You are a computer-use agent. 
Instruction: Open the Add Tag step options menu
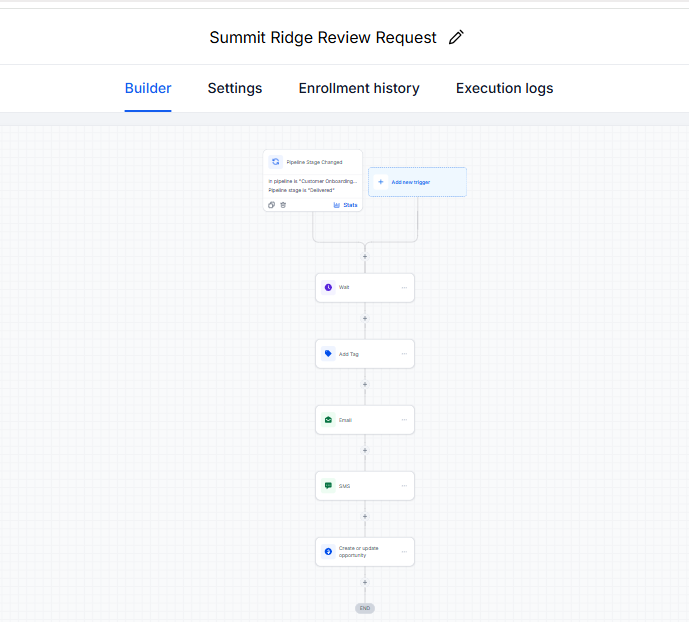(x=404, y=354)
